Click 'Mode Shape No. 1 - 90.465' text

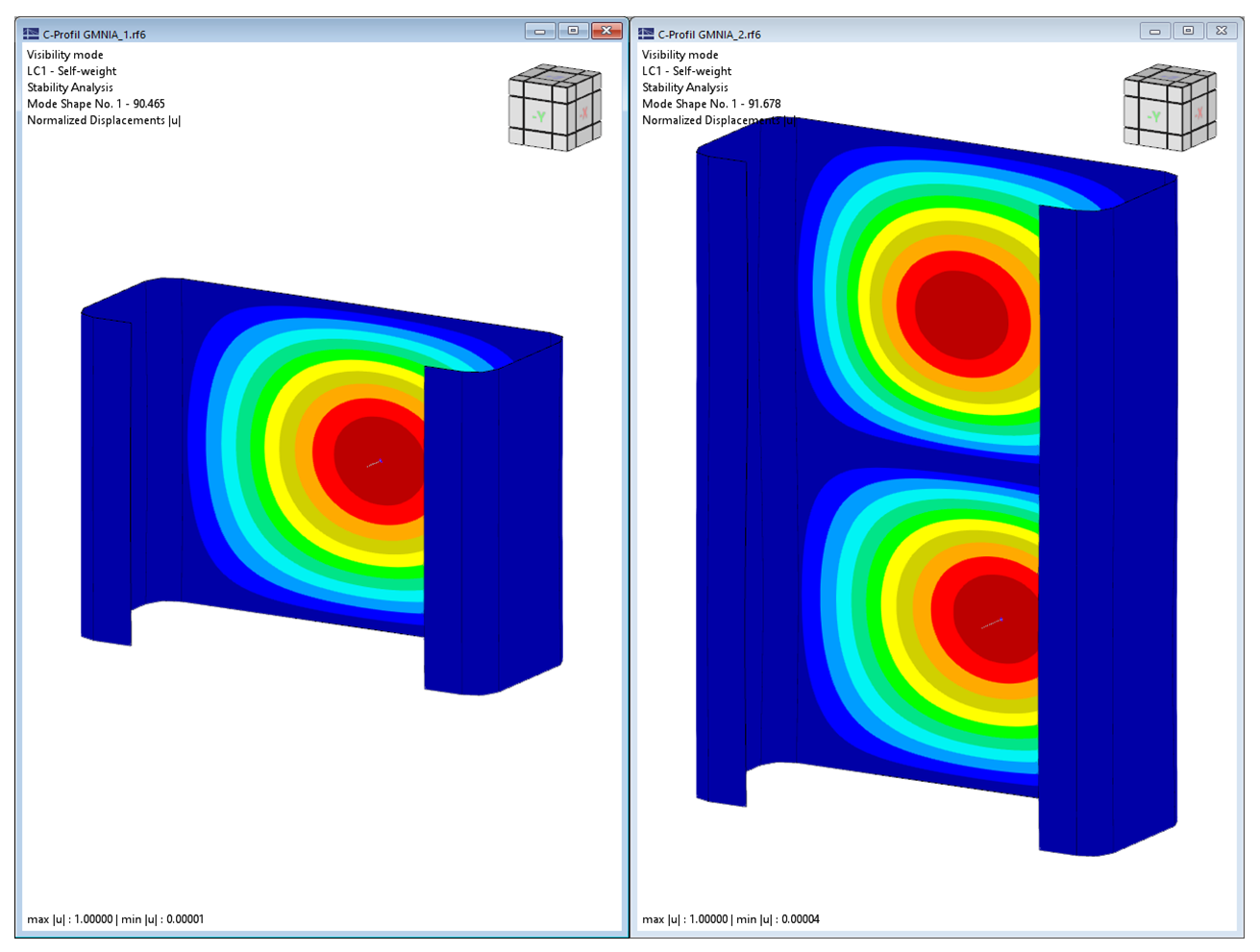click(x=96, y=104)
